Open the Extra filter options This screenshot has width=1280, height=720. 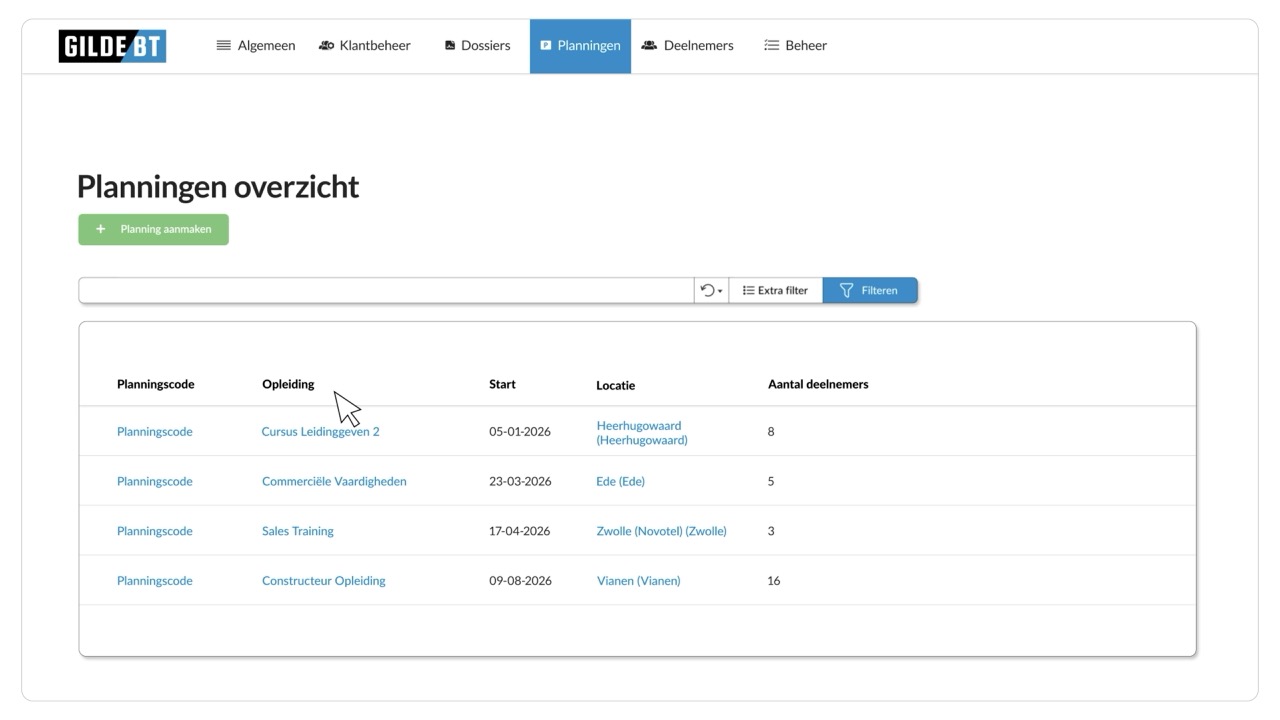(x=775, y=290)
